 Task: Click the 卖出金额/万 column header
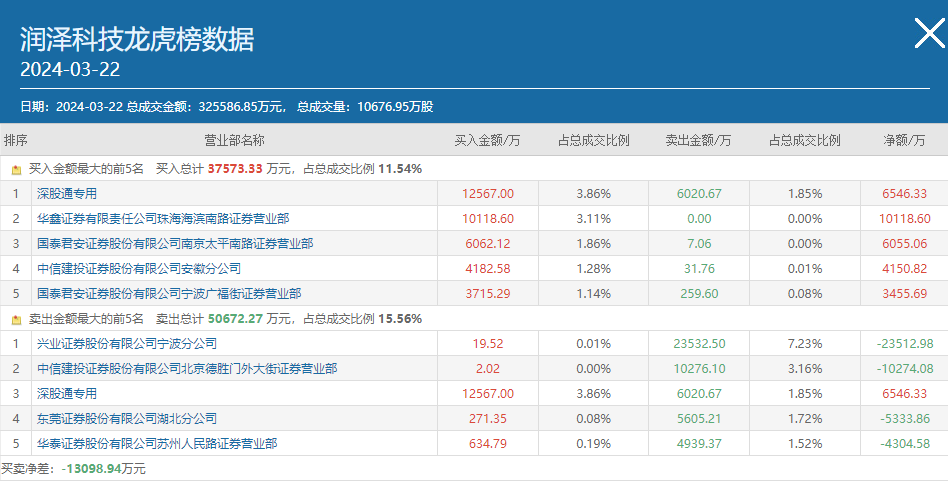(698, 140)
